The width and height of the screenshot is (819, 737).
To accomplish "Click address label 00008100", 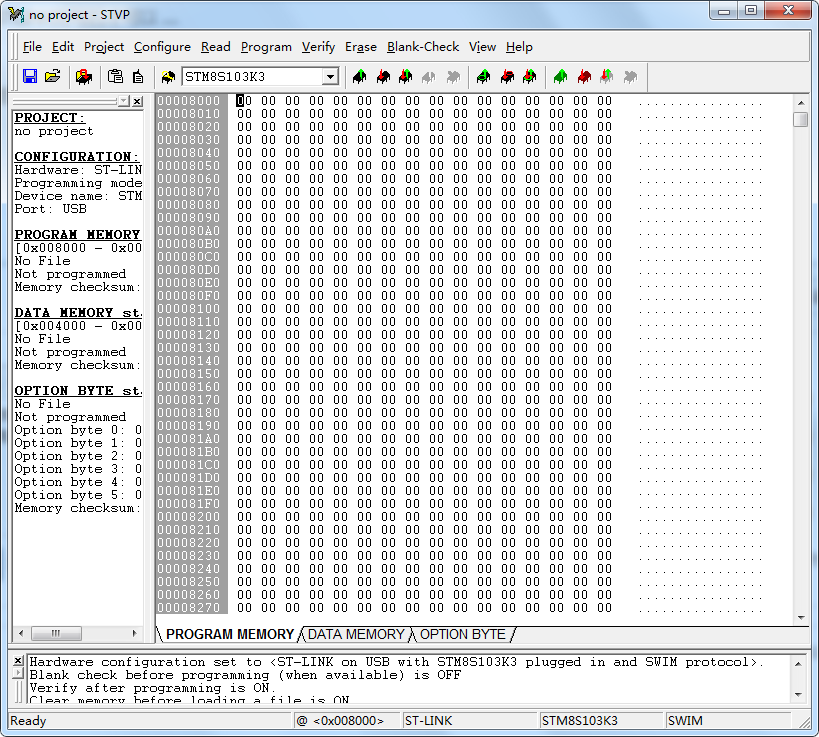I will (x=189, y=309).
